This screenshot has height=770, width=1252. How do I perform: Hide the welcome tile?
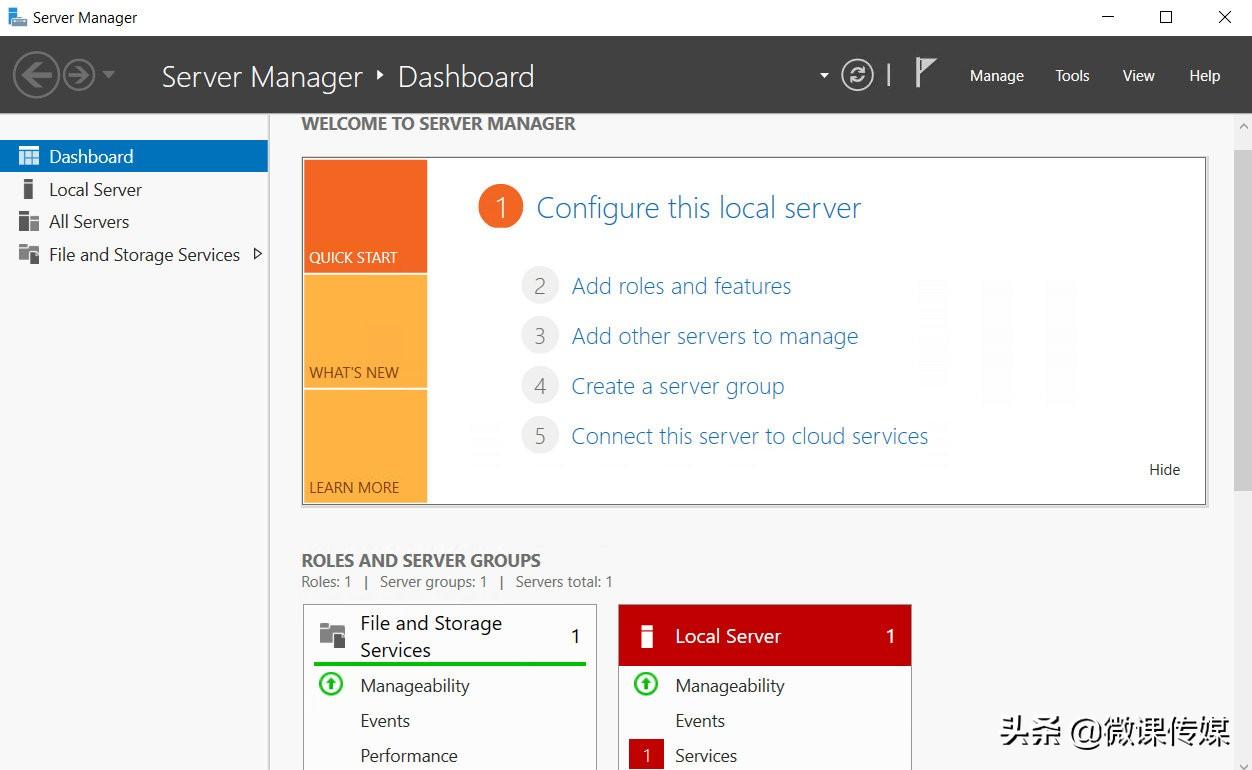point(1164,469)
